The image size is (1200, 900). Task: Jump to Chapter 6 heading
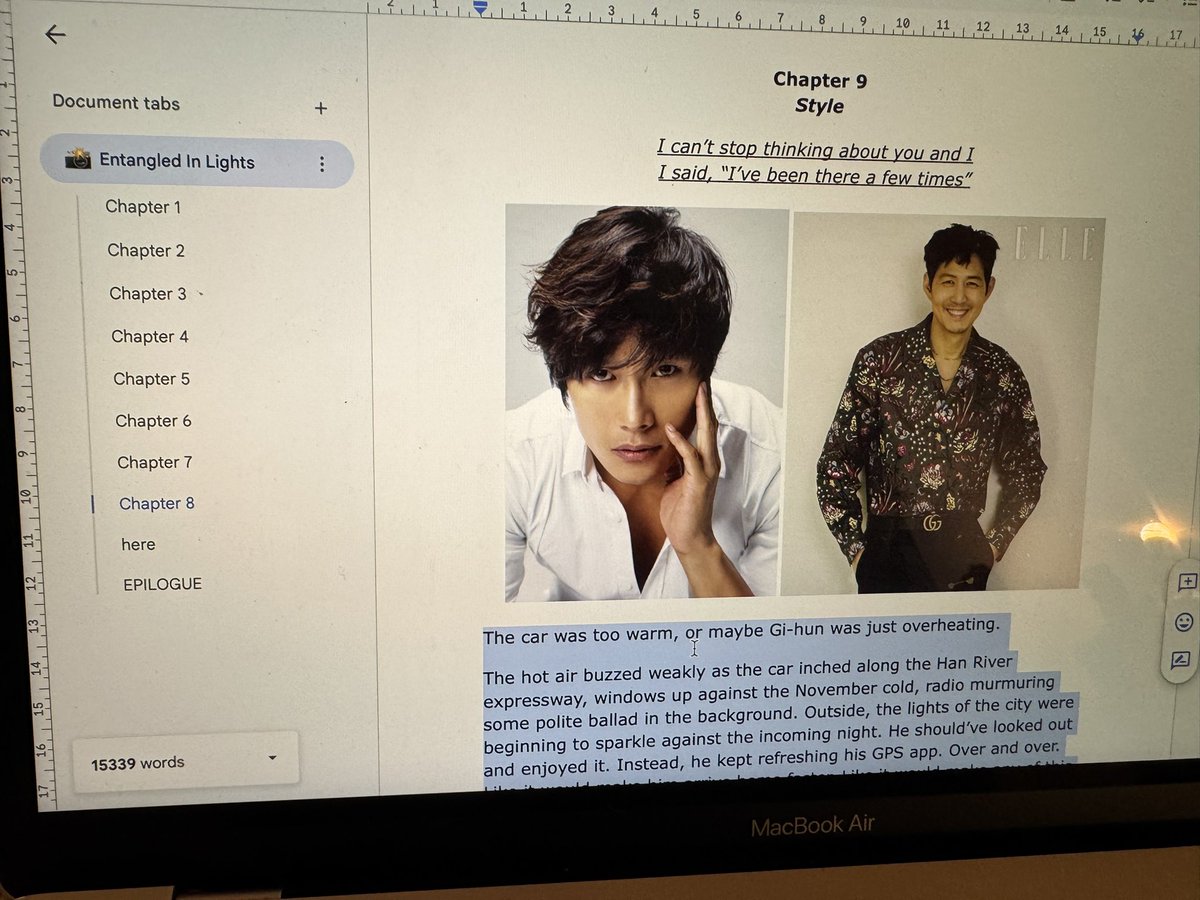(x=153, y=421)
